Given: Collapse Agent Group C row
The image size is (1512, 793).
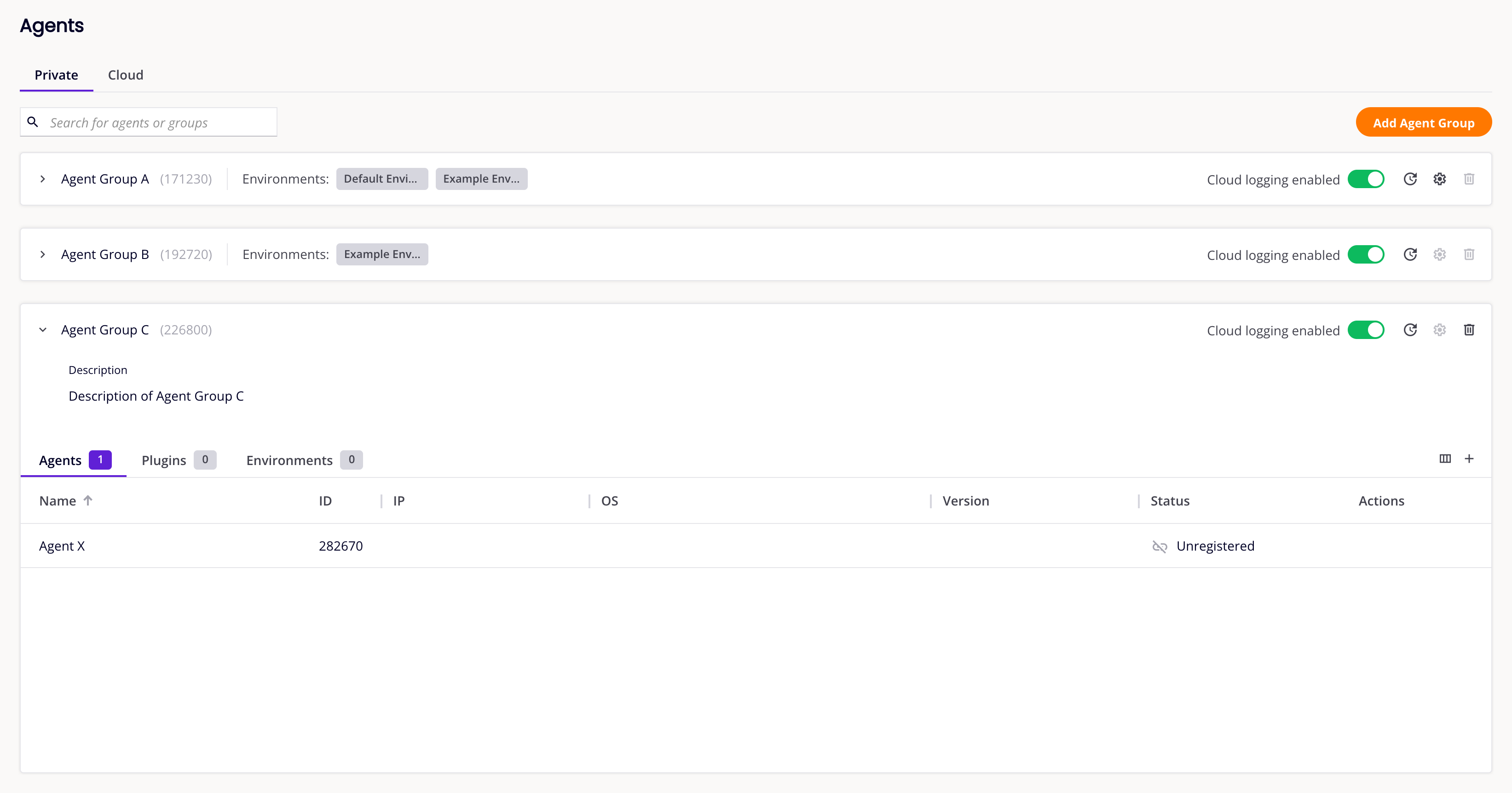Looking at the screenshot, I should click(x=43, y=329).
